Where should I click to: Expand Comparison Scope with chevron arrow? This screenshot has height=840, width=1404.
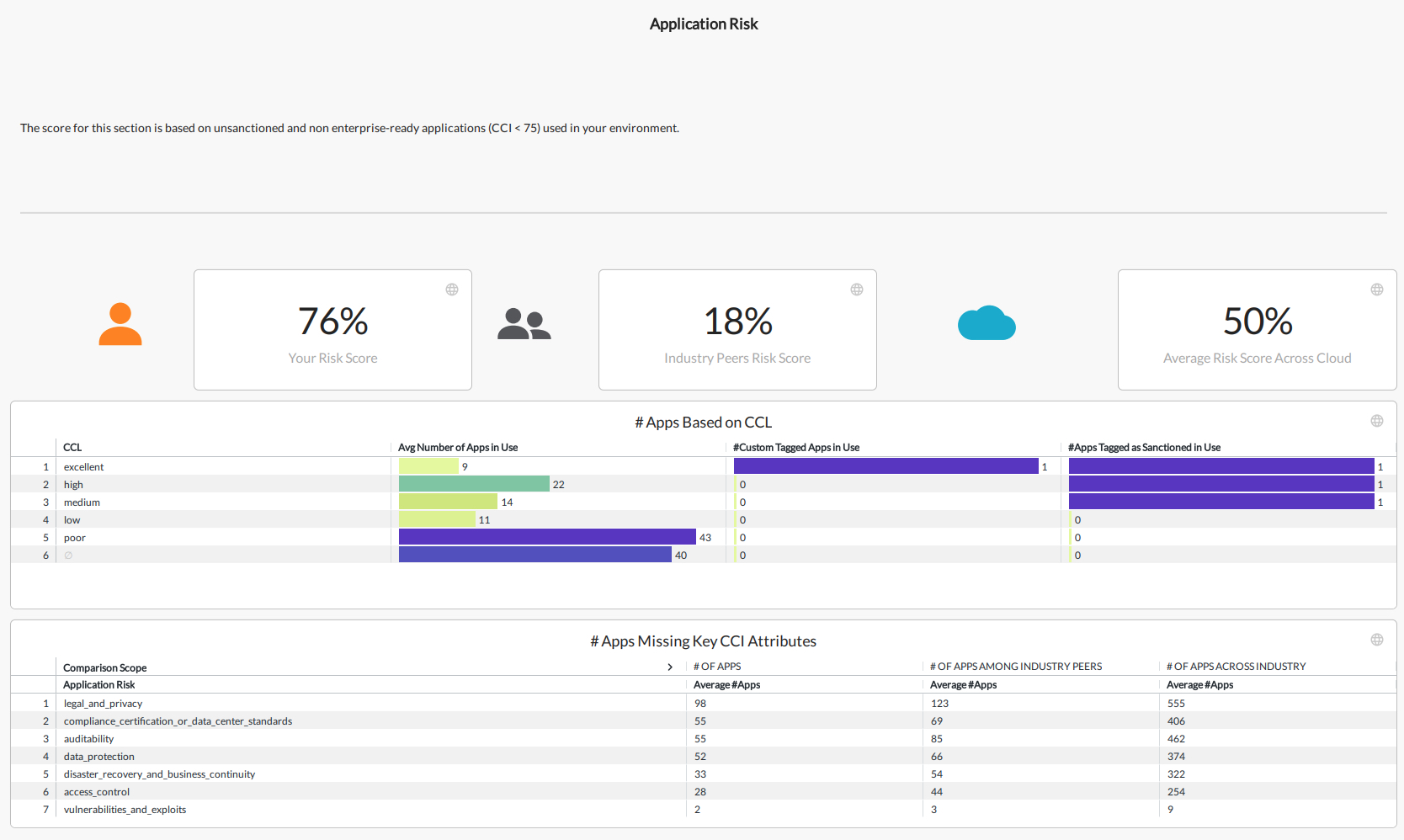pos(670,667)
